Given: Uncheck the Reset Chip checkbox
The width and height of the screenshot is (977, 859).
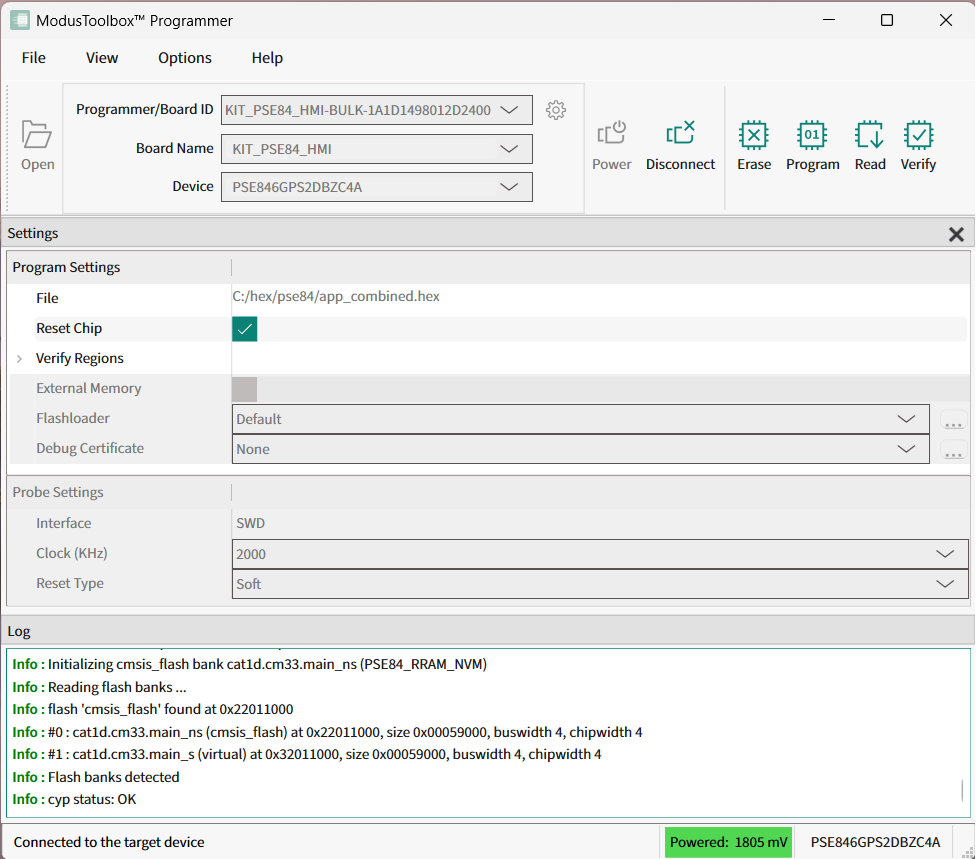Looking at the screenshot, I should (x=244, y=329).
